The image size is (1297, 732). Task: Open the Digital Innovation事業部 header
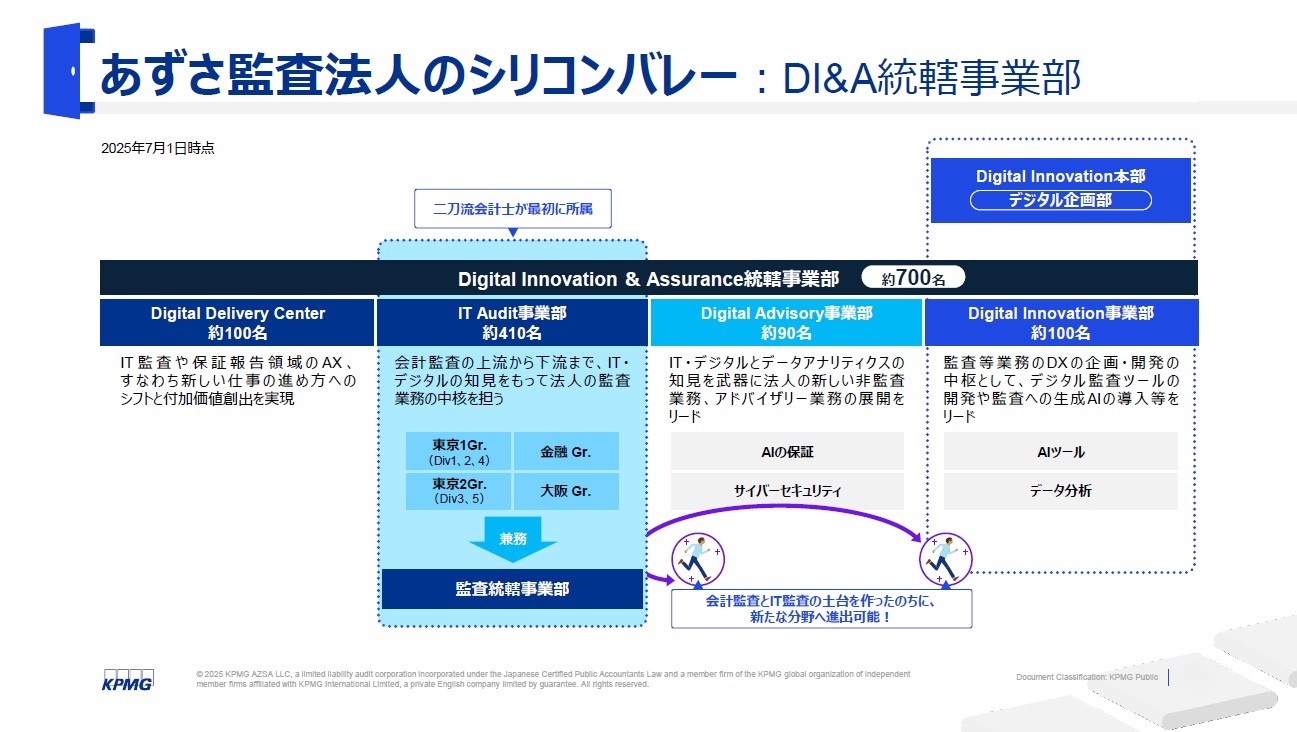pyautogui.click(x=1060, y=323)
